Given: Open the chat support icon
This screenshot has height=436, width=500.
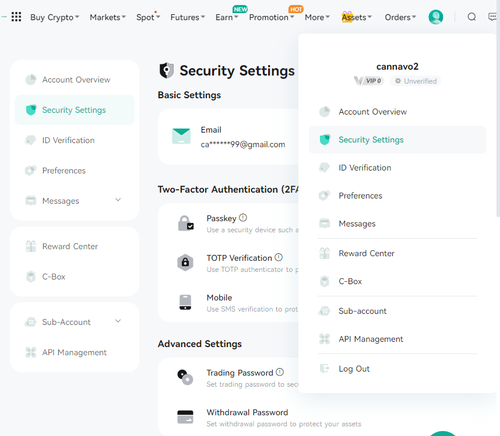Looking at the screenshot, I should click(x=493, y=17).
